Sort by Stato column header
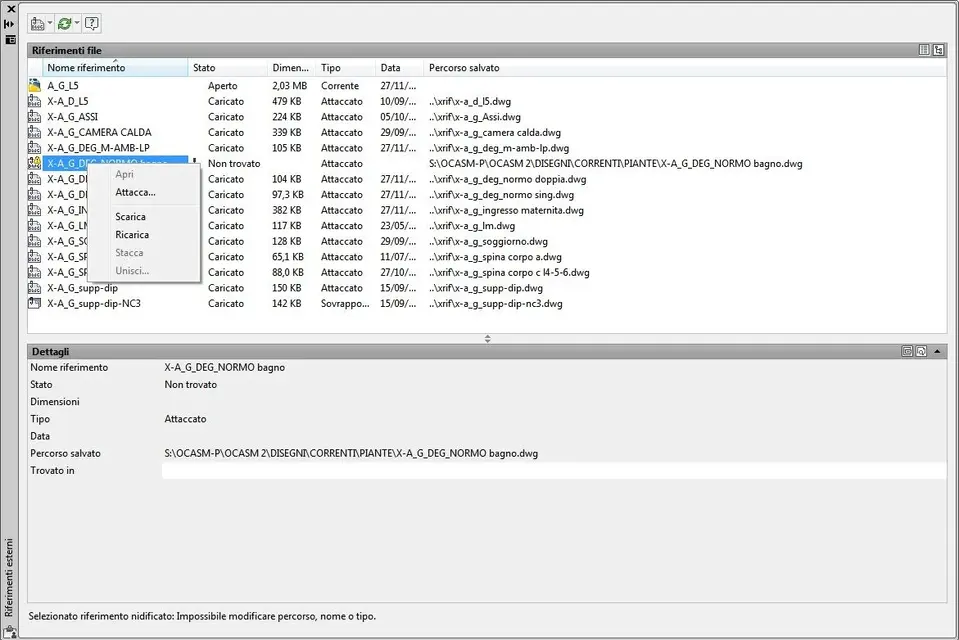The image size is (959, 640). (228, 67)
